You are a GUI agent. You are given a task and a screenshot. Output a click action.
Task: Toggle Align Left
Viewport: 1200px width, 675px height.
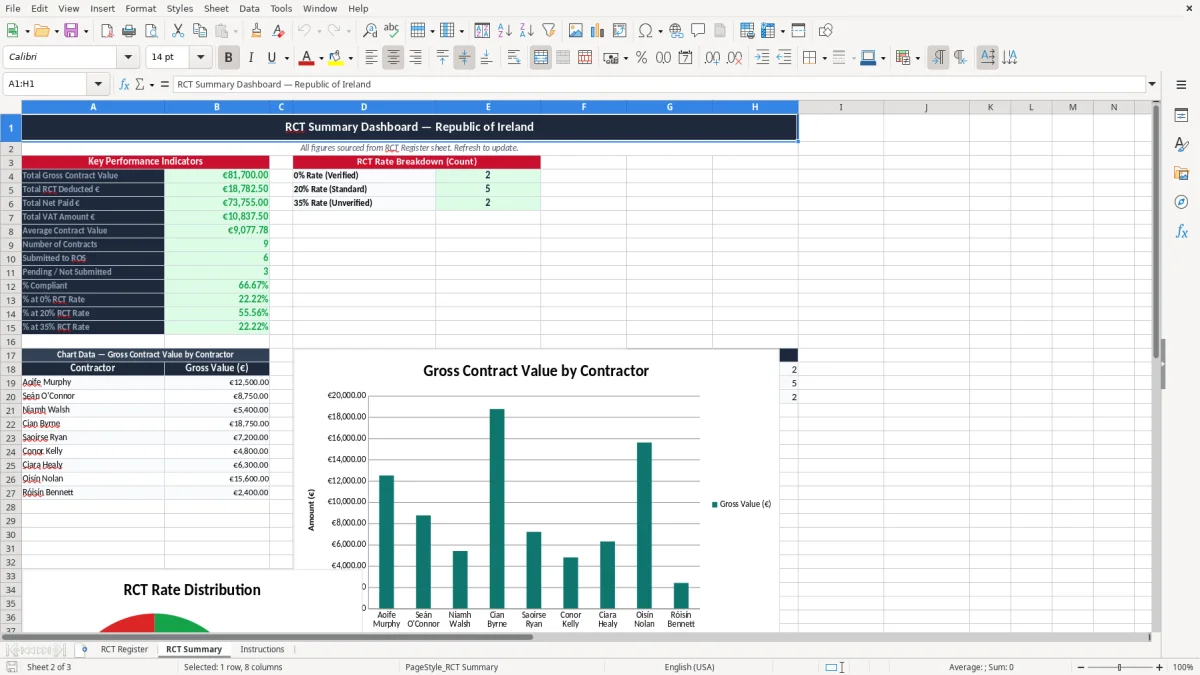371,58
